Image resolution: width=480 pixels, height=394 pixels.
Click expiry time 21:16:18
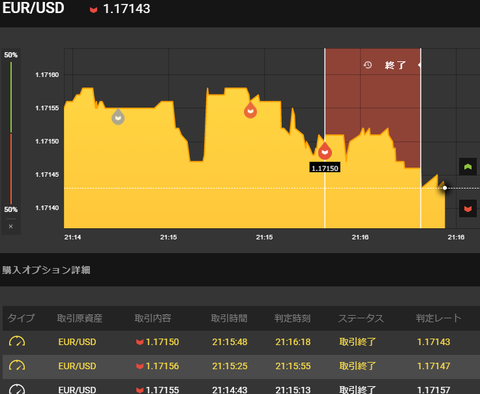point(293,342)
